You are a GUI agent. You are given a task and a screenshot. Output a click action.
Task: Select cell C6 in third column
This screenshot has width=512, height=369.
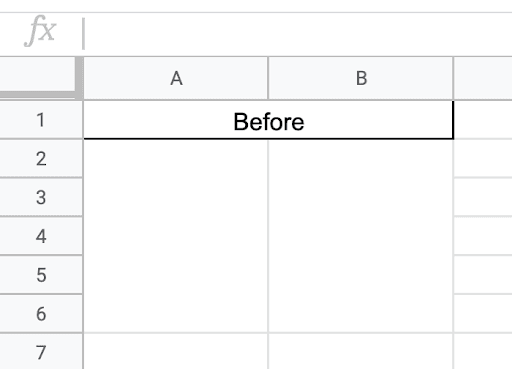click(x=483, y=314)
